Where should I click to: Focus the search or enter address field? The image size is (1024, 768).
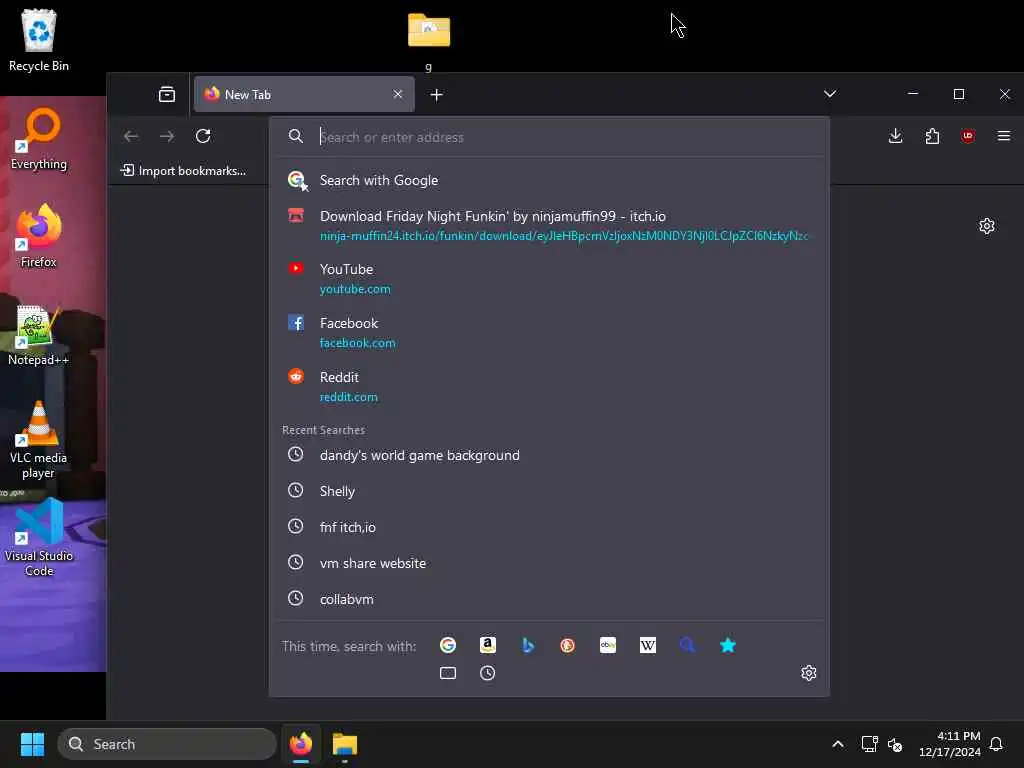pyautogui.click(x=549, y=136)
